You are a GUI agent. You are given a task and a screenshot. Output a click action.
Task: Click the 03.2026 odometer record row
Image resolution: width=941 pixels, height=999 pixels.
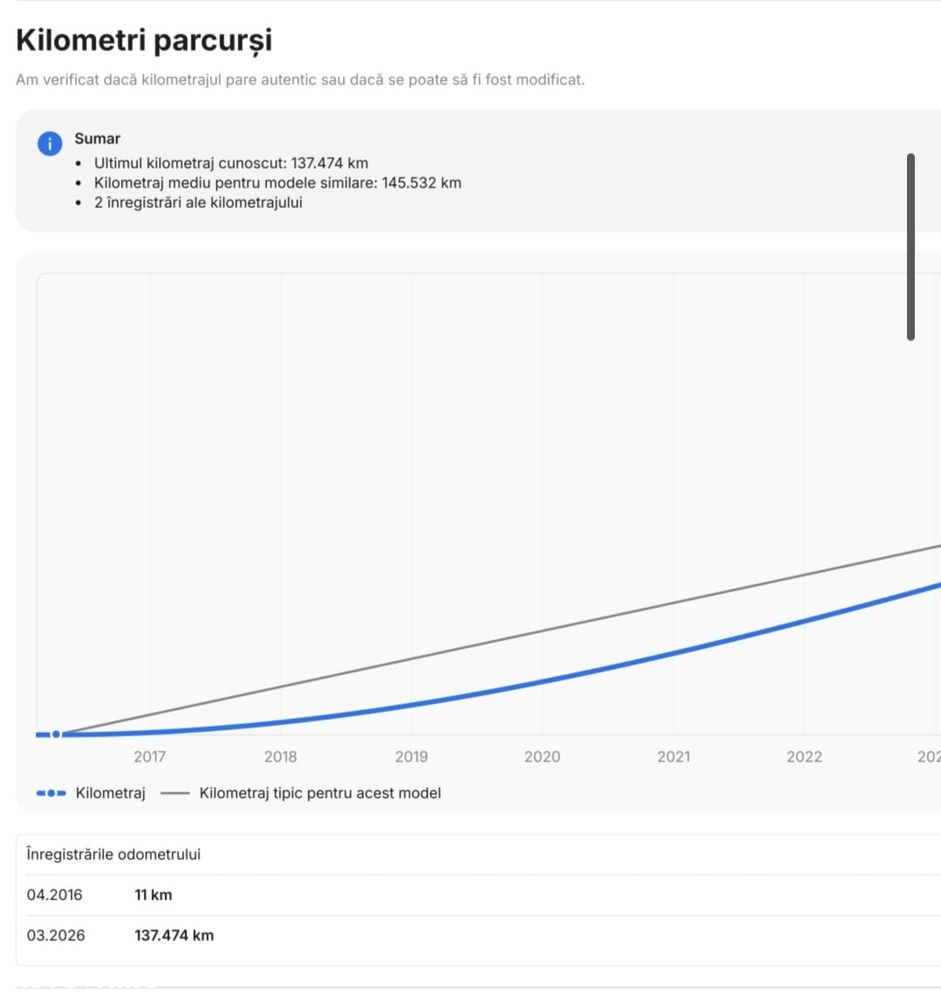pos(478,936)
